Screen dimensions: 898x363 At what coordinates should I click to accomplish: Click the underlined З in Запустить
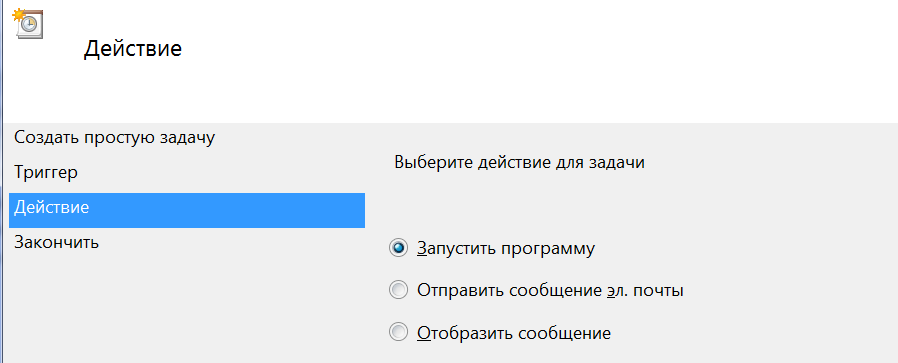pyautogui.click(x=422, y=248)
